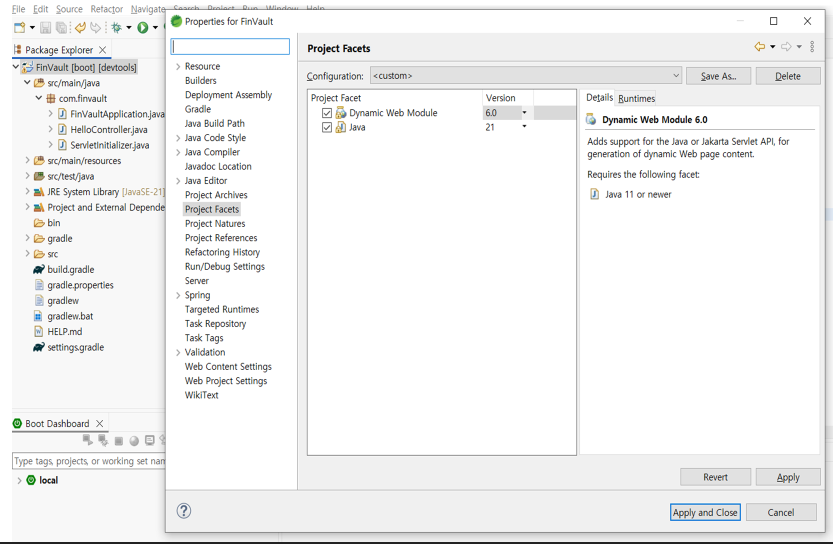Click the help question mark icon

184,511
